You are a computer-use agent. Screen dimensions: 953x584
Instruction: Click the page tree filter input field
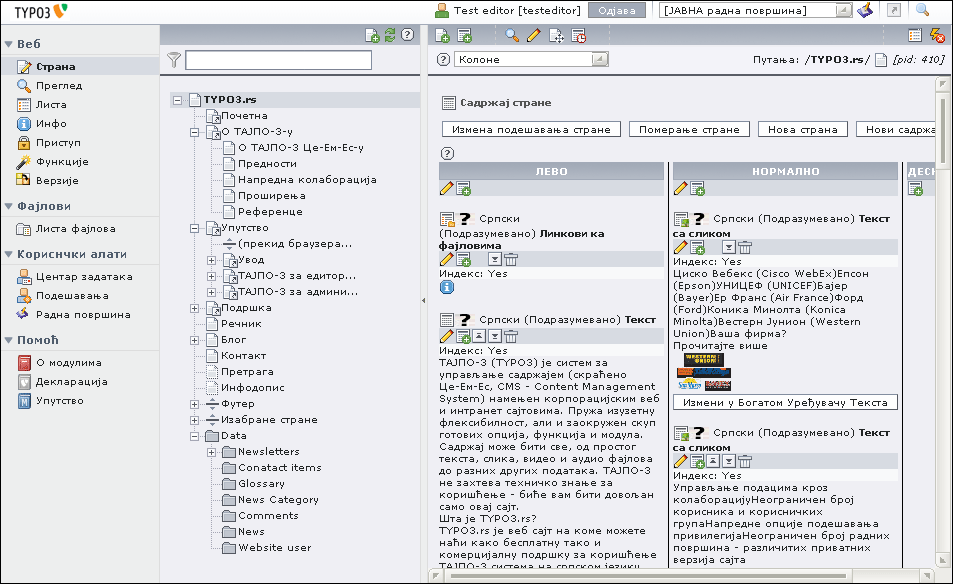point(278,60)
